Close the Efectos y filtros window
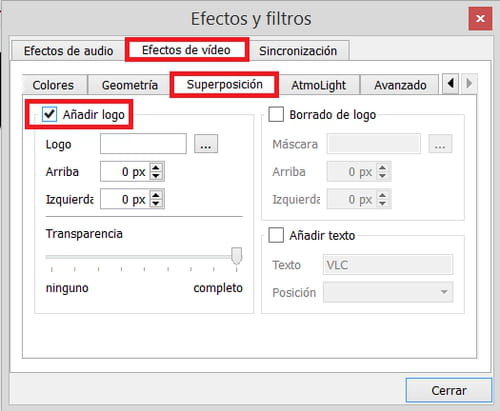Screen dimensions: 500x411 pyautogui.click(x=480, y=19)
